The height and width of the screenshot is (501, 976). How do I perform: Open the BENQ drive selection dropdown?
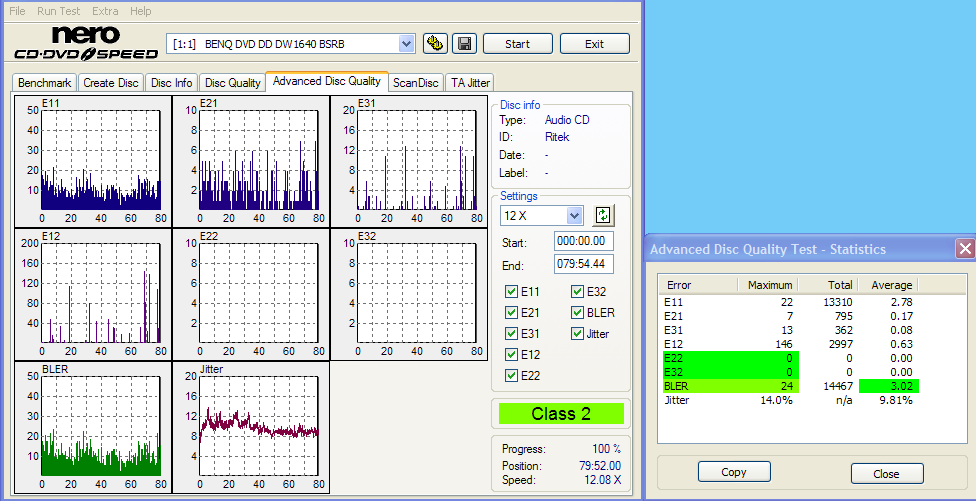pos(406,43)
